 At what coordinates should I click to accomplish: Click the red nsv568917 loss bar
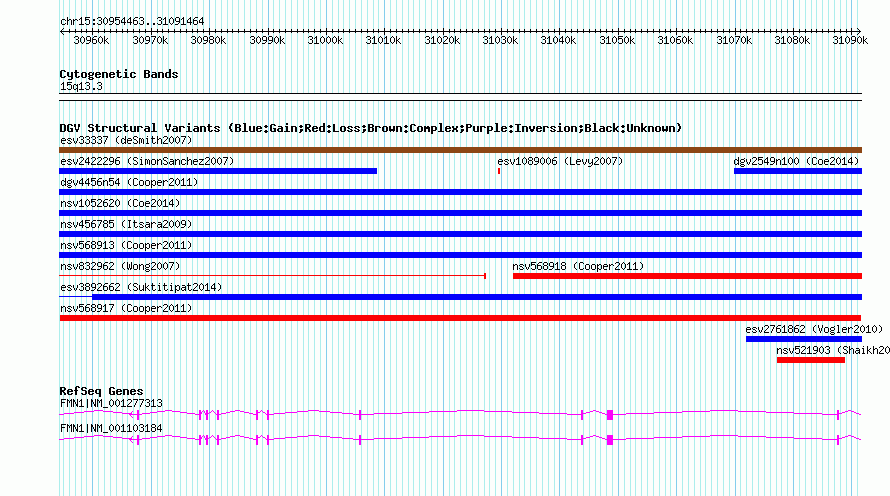pyautogui.click(x=460, y=318)
